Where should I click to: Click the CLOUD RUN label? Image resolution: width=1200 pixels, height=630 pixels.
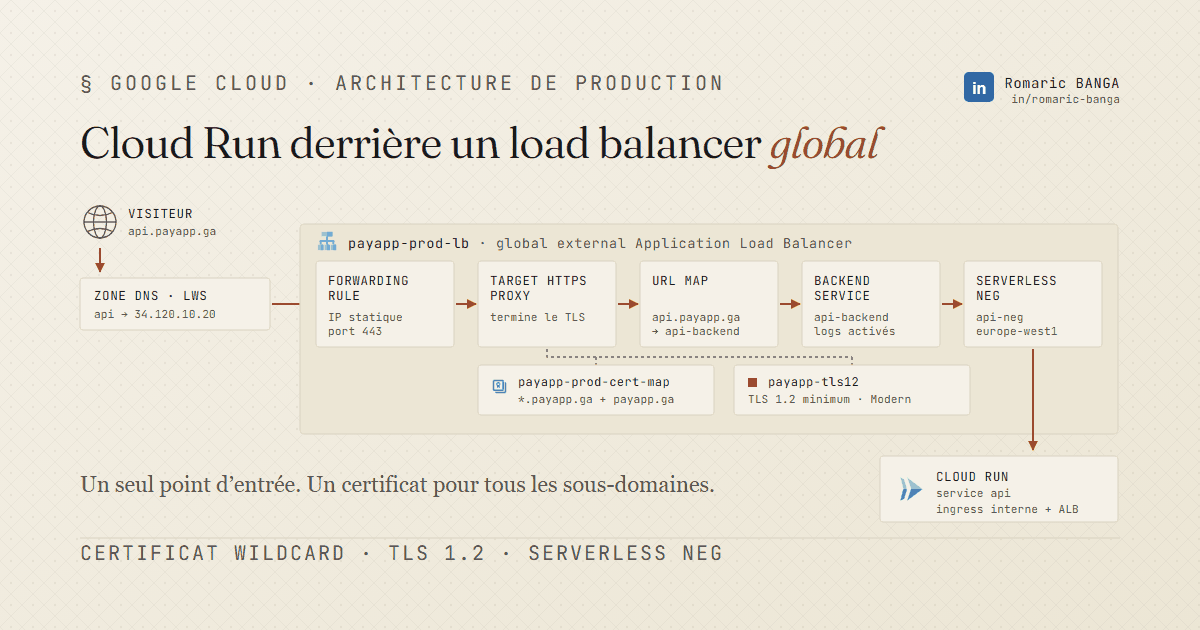coord(972,477)
